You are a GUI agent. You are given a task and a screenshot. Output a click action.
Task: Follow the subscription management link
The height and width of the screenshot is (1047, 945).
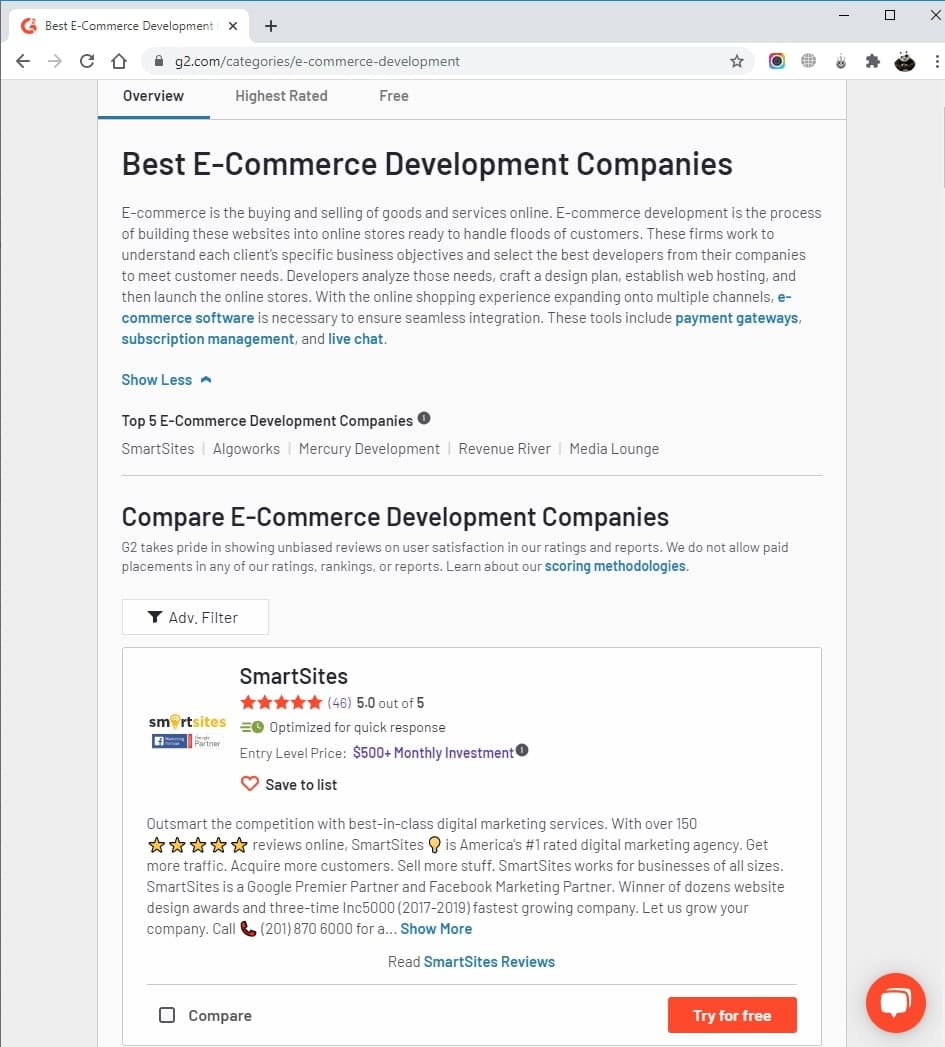point(208,339)
